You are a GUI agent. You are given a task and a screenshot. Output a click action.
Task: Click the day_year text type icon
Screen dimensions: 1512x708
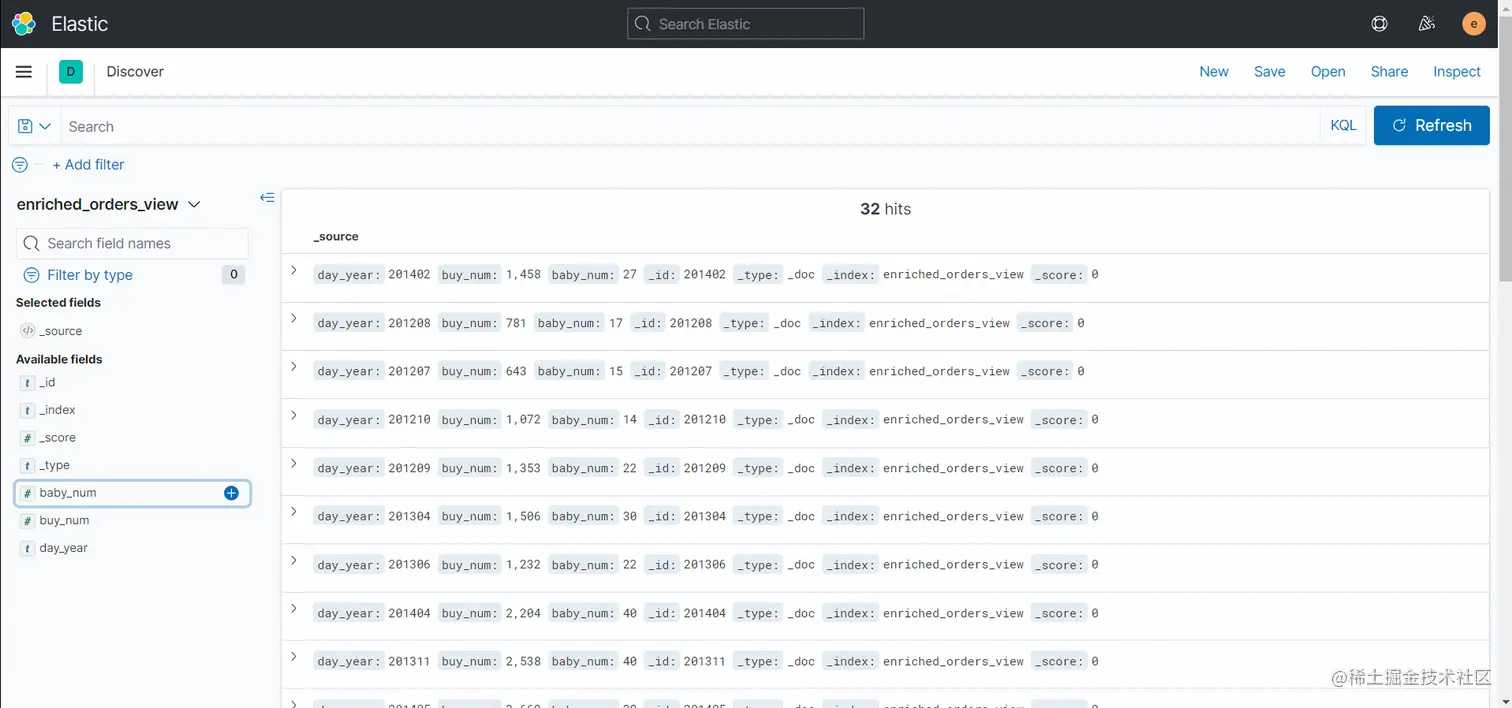click(x=27, y=549)
